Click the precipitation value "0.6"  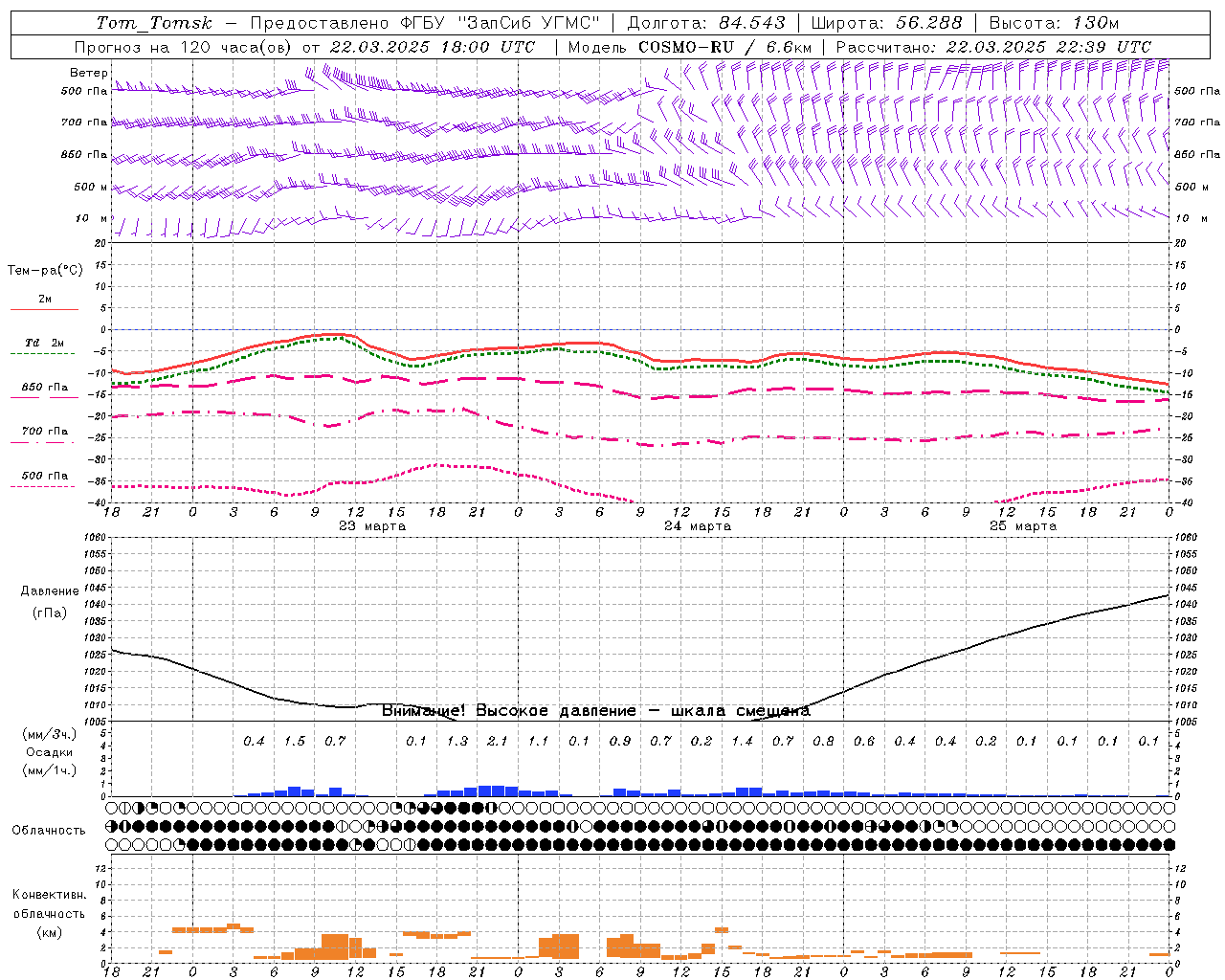[864, 741]
